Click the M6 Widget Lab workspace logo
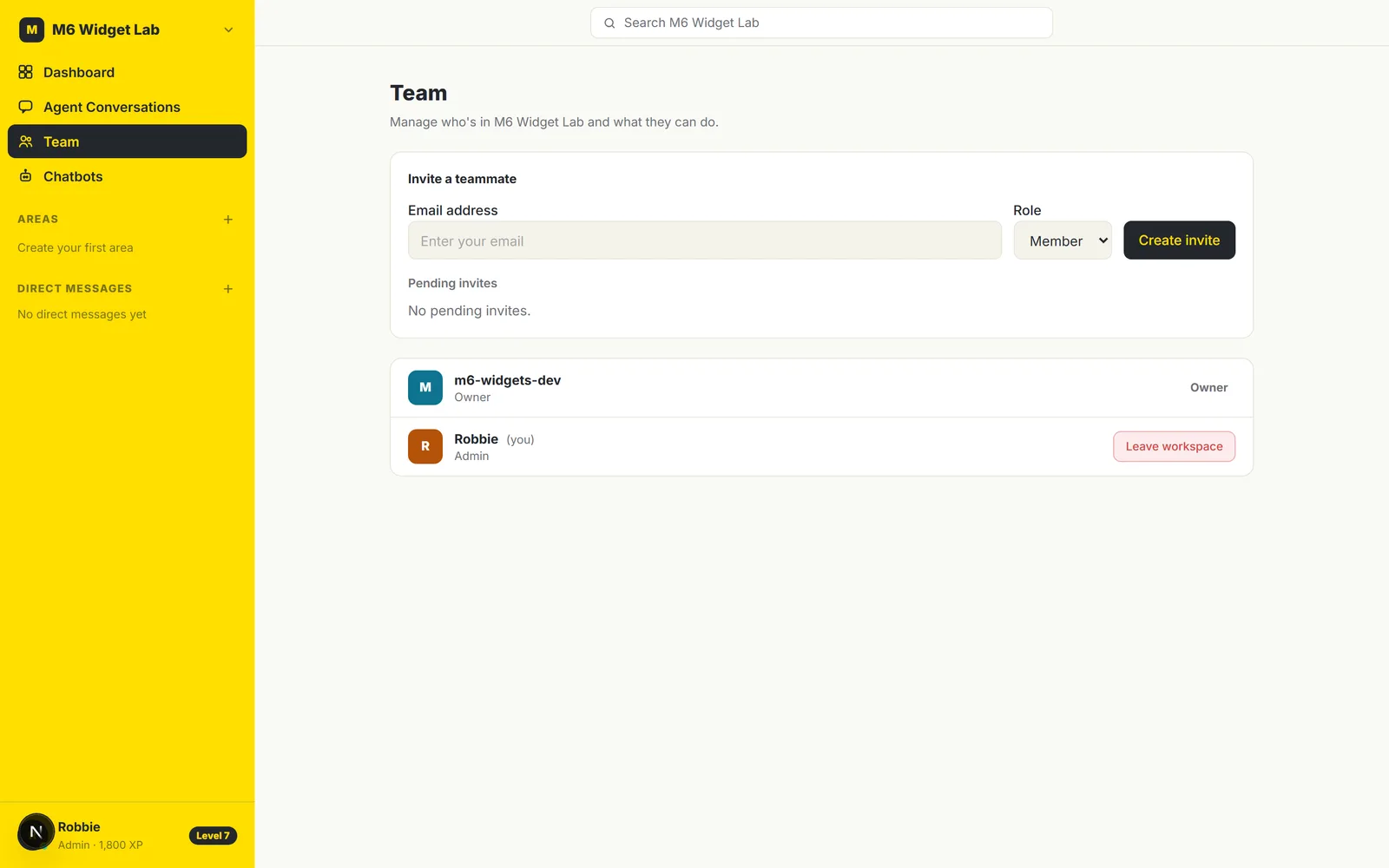1389x868 pixels. [32, 30]
